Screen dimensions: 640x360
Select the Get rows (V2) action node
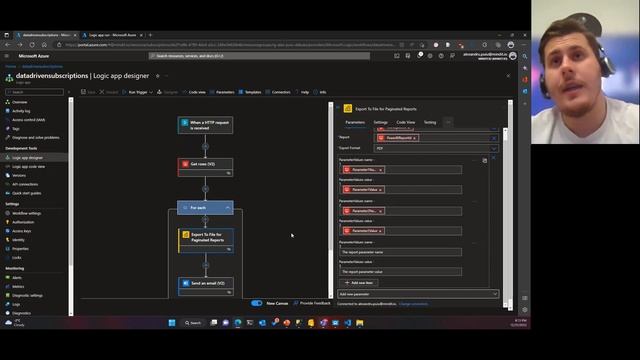(x=205, y=167)
